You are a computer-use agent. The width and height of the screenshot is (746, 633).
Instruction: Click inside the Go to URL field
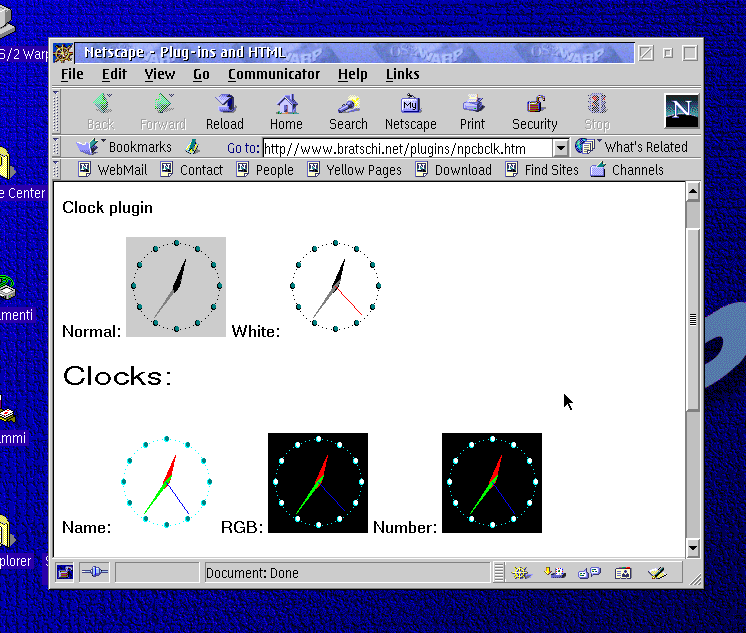[405, 149]
